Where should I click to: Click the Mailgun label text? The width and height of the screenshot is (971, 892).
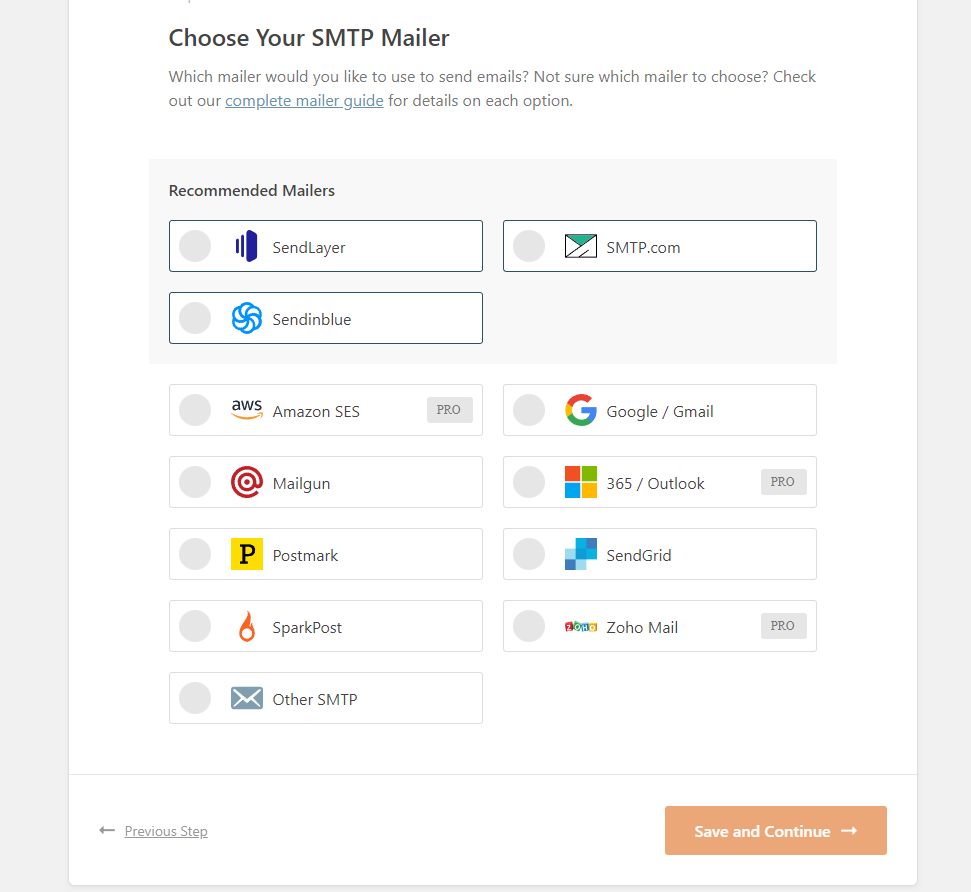302,484
